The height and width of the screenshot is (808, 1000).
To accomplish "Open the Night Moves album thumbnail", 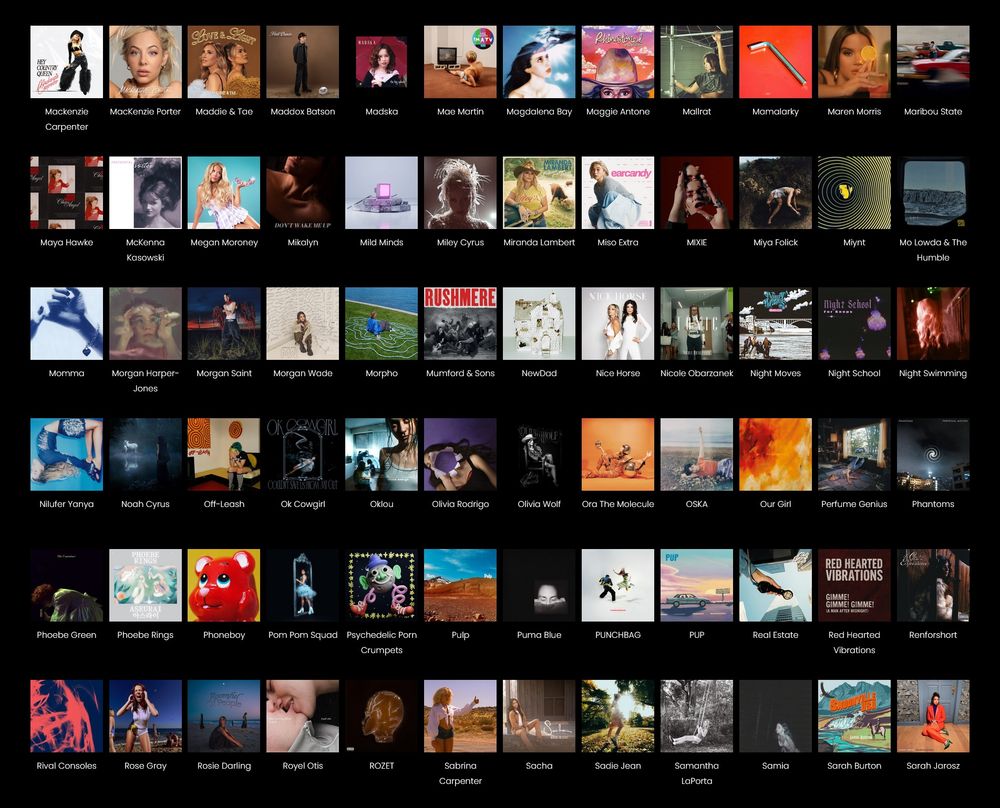I will [776, 323].
